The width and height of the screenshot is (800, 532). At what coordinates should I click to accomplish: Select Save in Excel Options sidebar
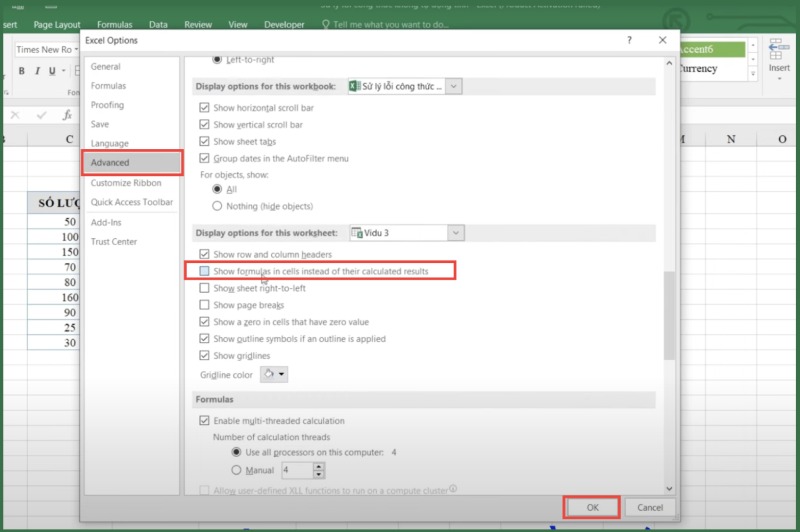pos(132,124)
